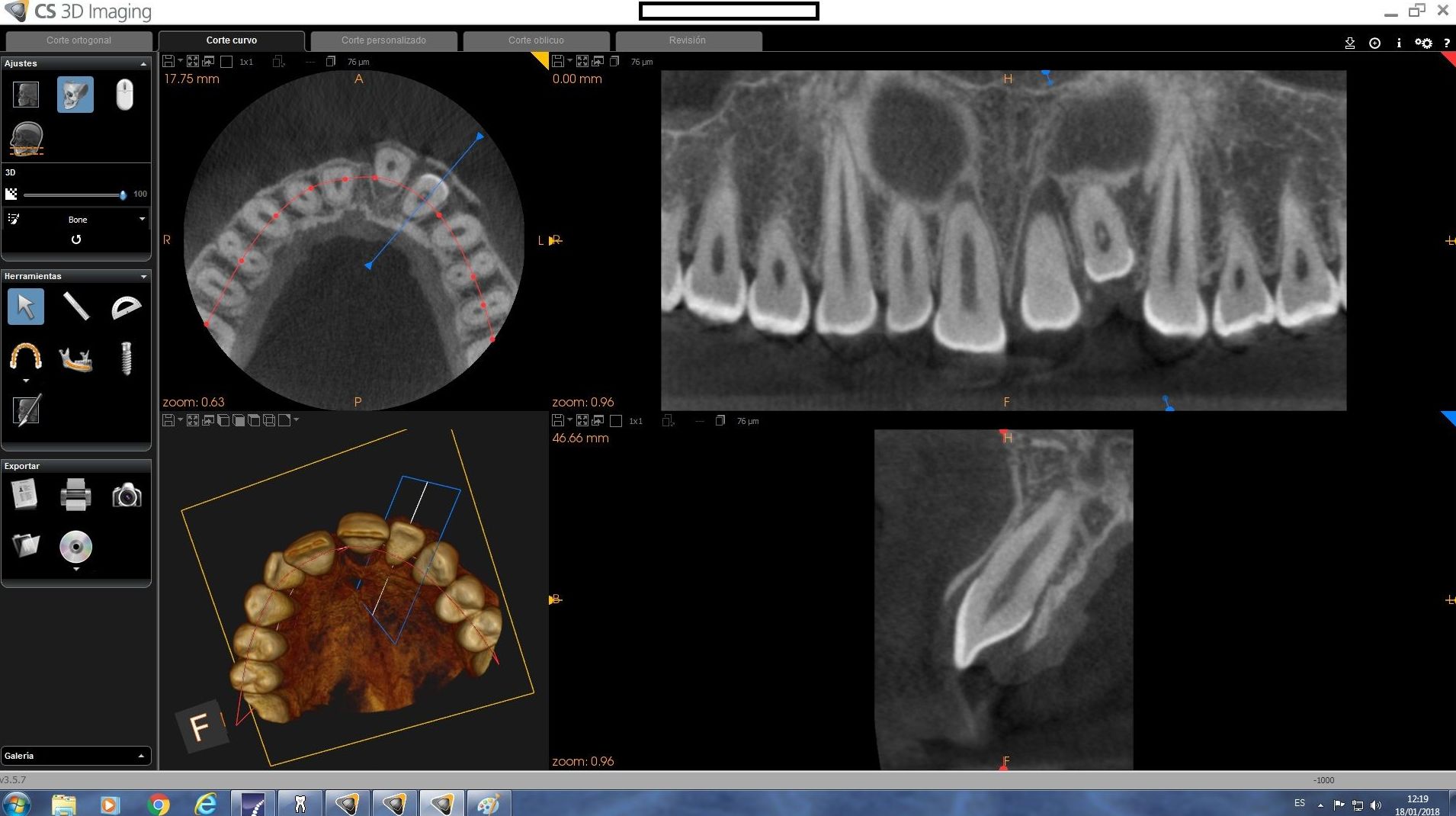Switch to the Corte ortogonal tab
The image size is (1456, 816).
pyautogui.click(x=79, y=40)
